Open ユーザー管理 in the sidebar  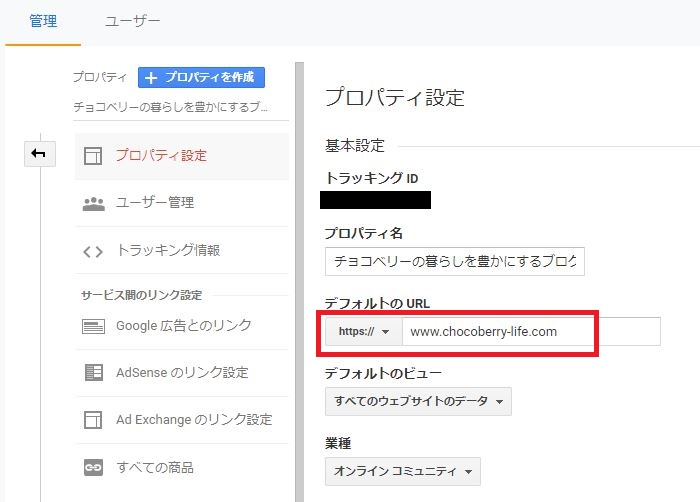pos(182,203)
